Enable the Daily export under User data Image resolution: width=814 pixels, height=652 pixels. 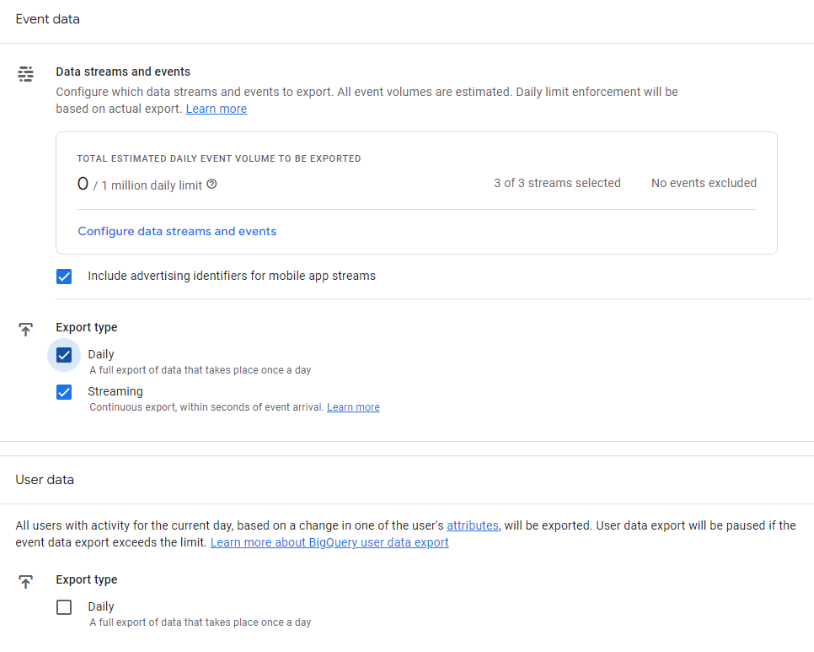[64, 607]
